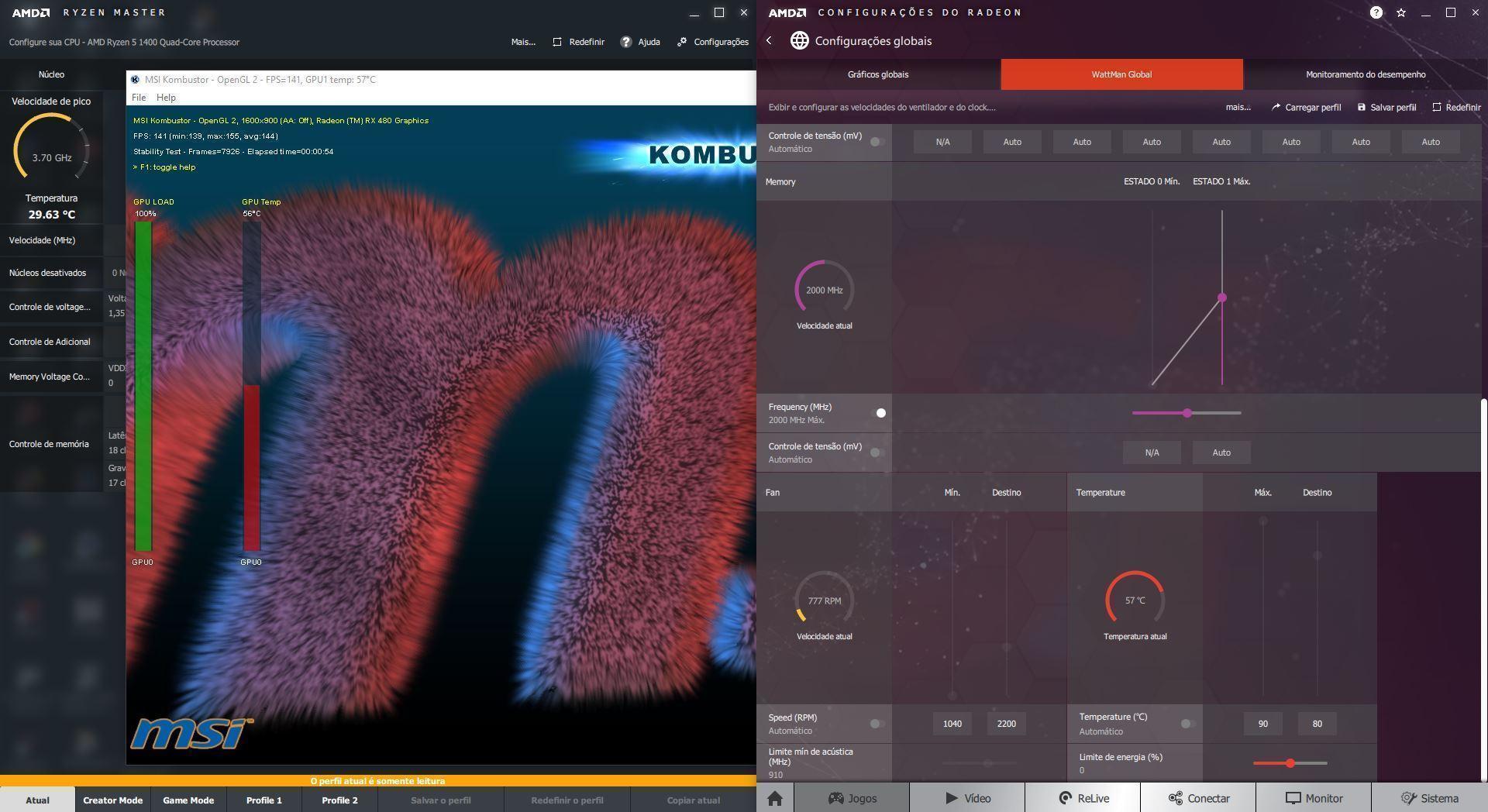Select Game Mode profile tab
This screenshot has height=812, width=1488.
(x=188, y=800)
